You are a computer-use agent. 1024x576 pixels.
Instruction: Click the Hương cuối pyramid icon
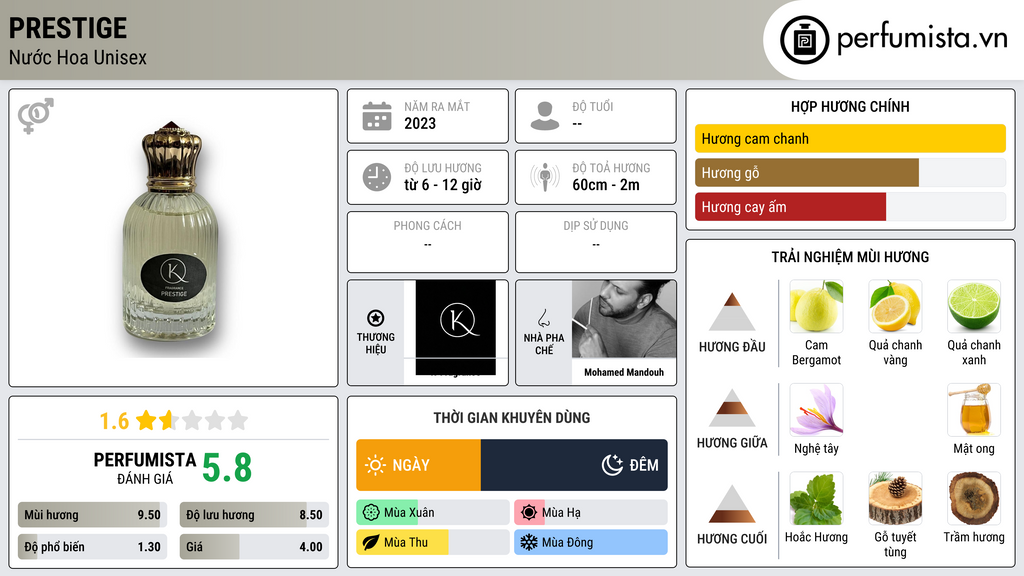pyautogui.click(x=732, y=504)
